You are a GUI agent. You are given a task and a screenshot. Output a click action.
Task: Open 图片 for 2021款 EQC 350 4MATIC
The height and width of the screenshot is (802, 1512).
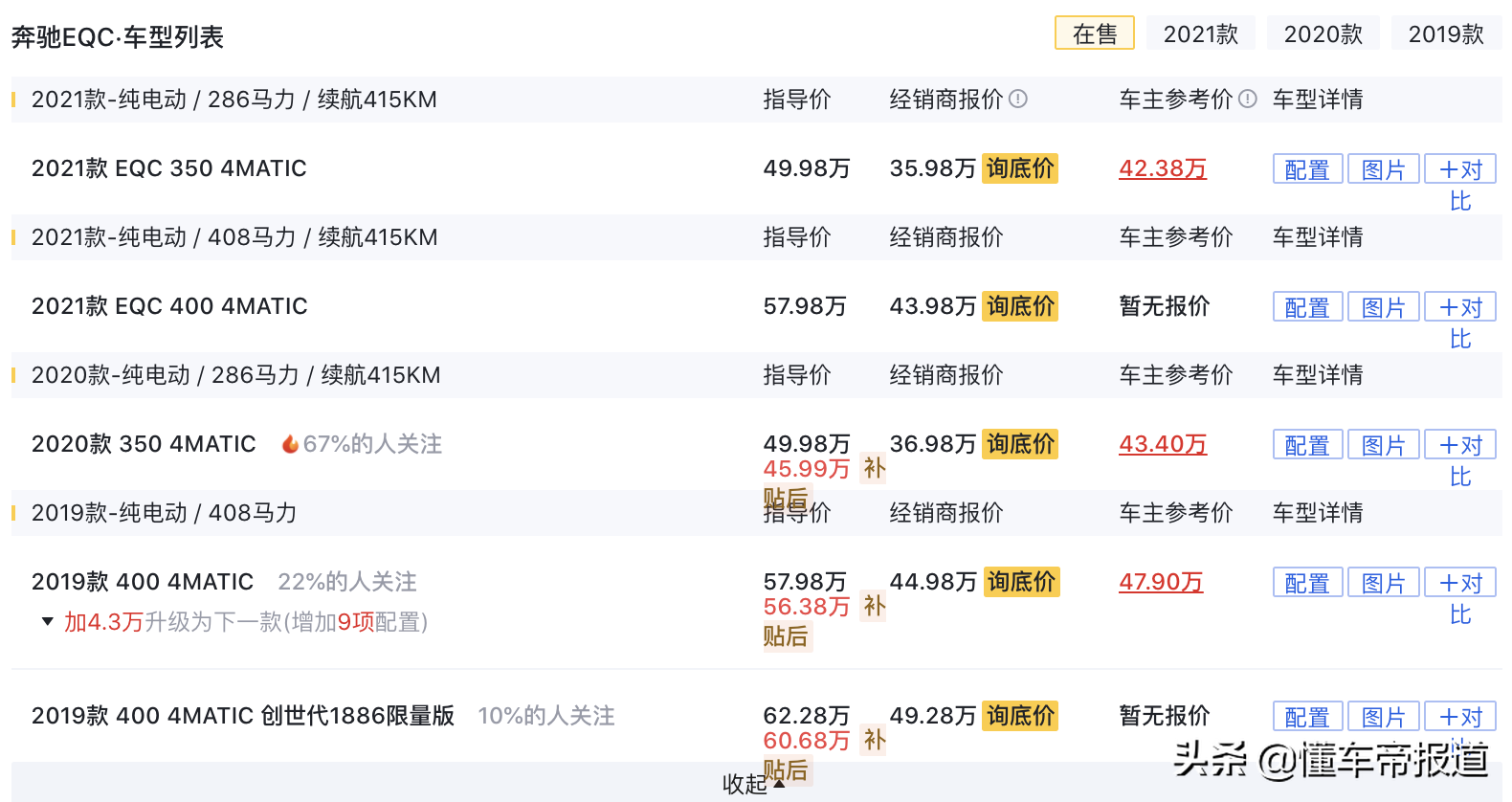click(1383, 169)
